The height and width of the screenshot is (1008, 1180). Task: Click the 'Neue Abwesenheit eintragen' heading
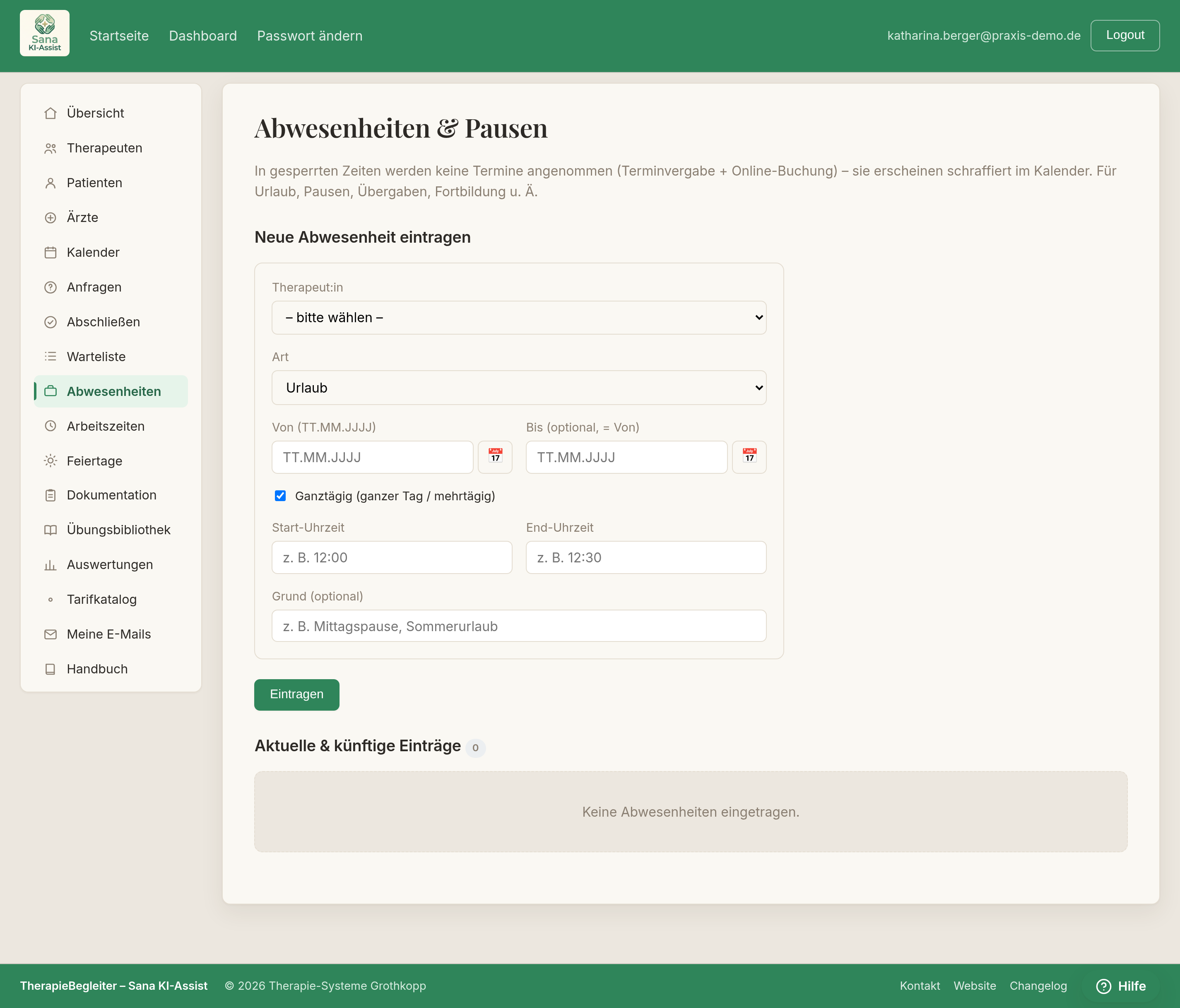point(362,237)
